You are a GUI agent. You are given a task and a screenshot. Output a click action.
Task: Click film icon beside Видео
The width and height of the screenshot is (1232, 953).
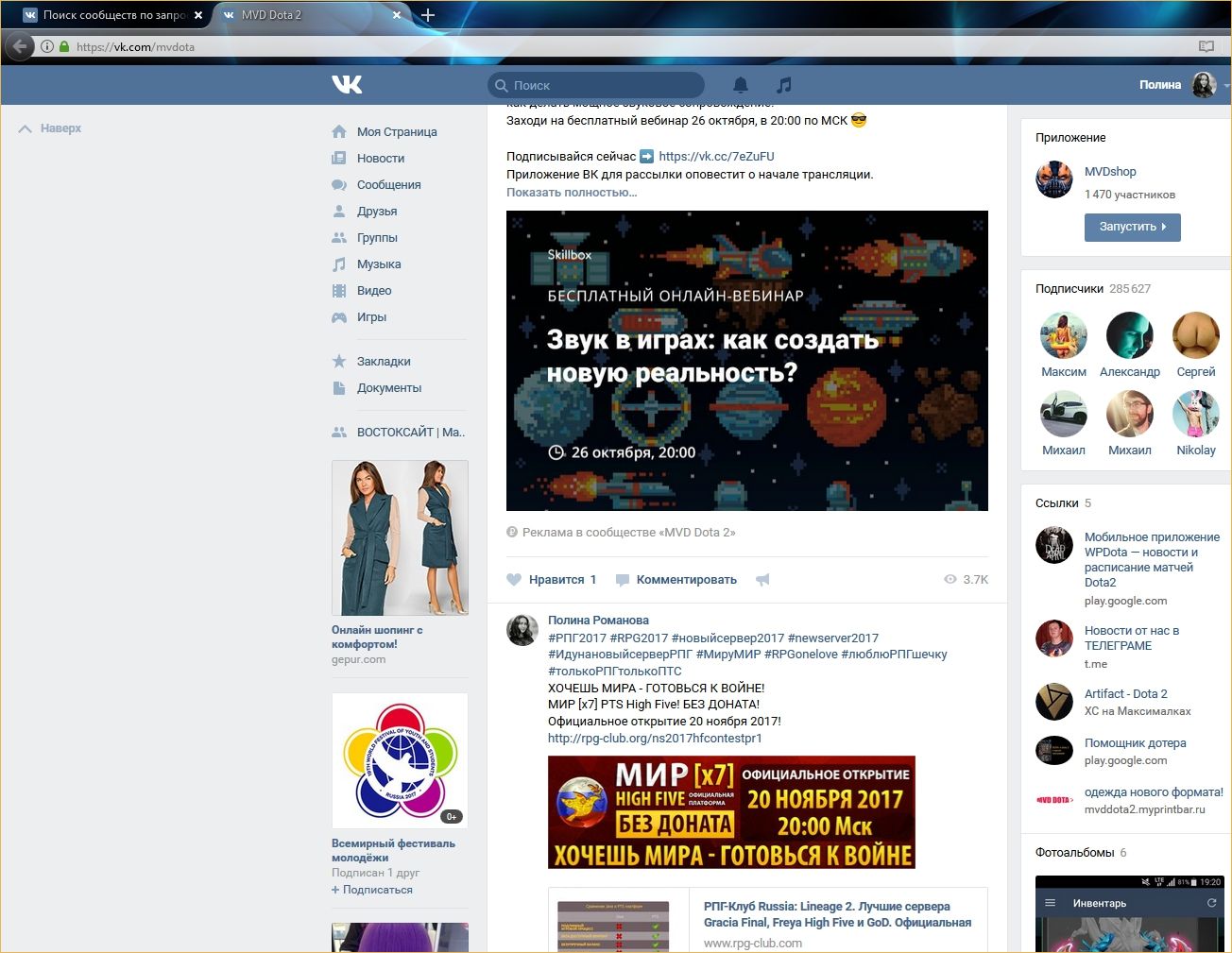point(339,291)
